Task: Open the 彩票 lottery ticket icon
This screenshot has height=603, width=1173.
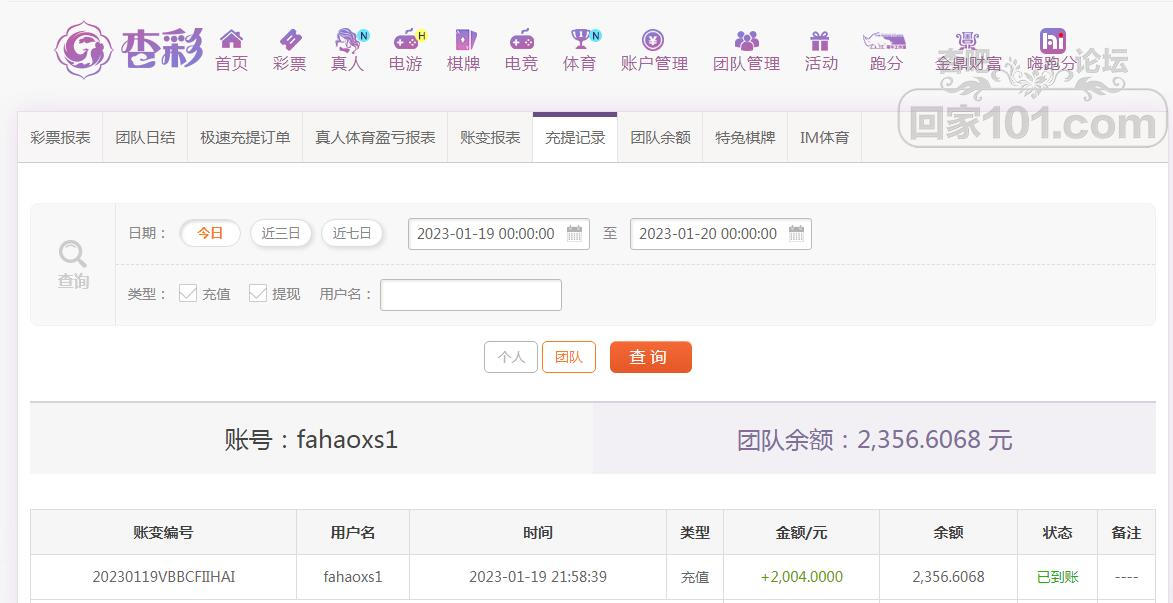Action: tap(290, 40)
